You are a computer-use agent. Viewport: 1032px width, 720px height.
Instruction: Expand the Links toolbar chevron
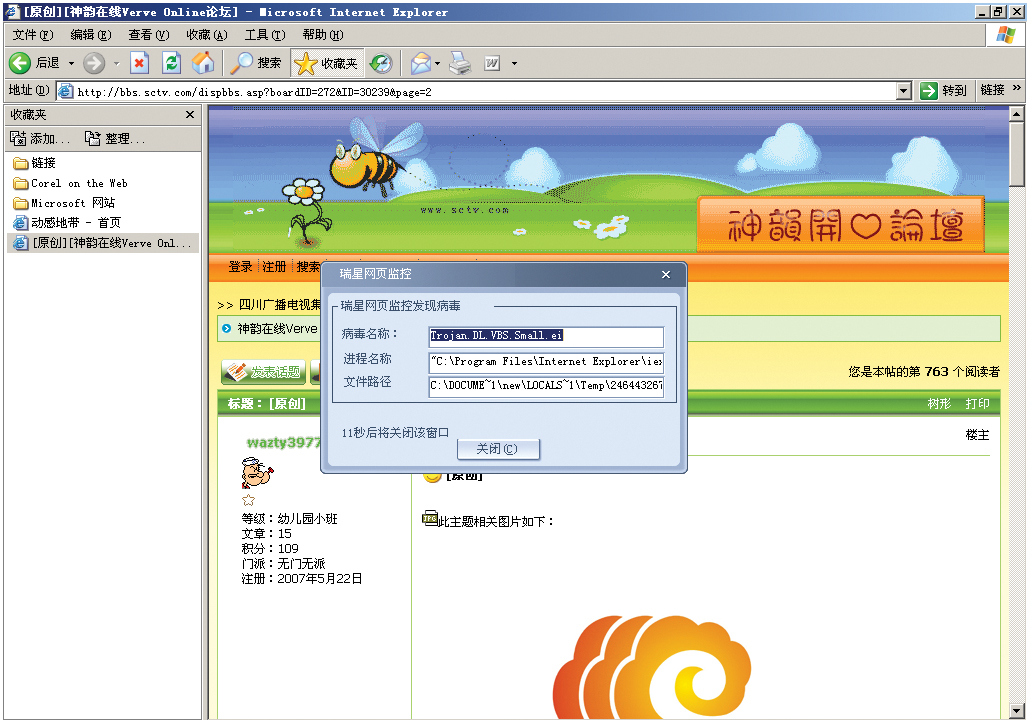point(1017,88)
